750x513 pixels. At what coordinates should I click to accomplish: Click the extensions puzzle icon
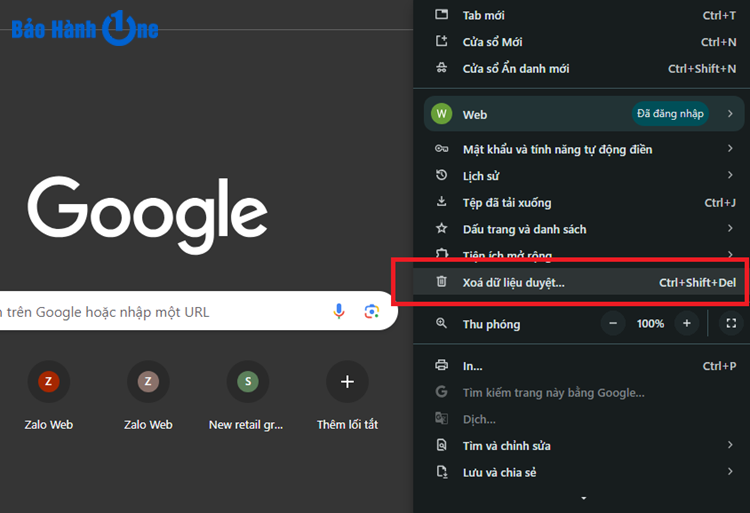(441, 253)
